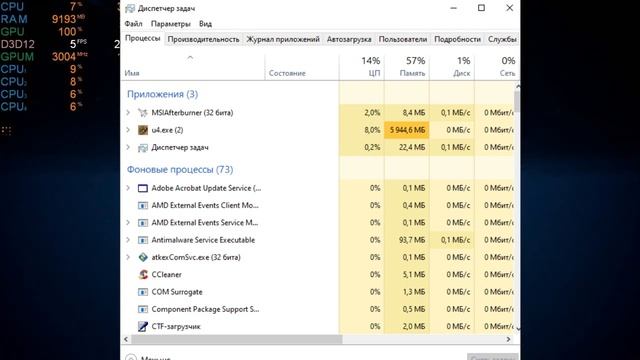Click the MSIAfterburner process icon

point(142,113)
